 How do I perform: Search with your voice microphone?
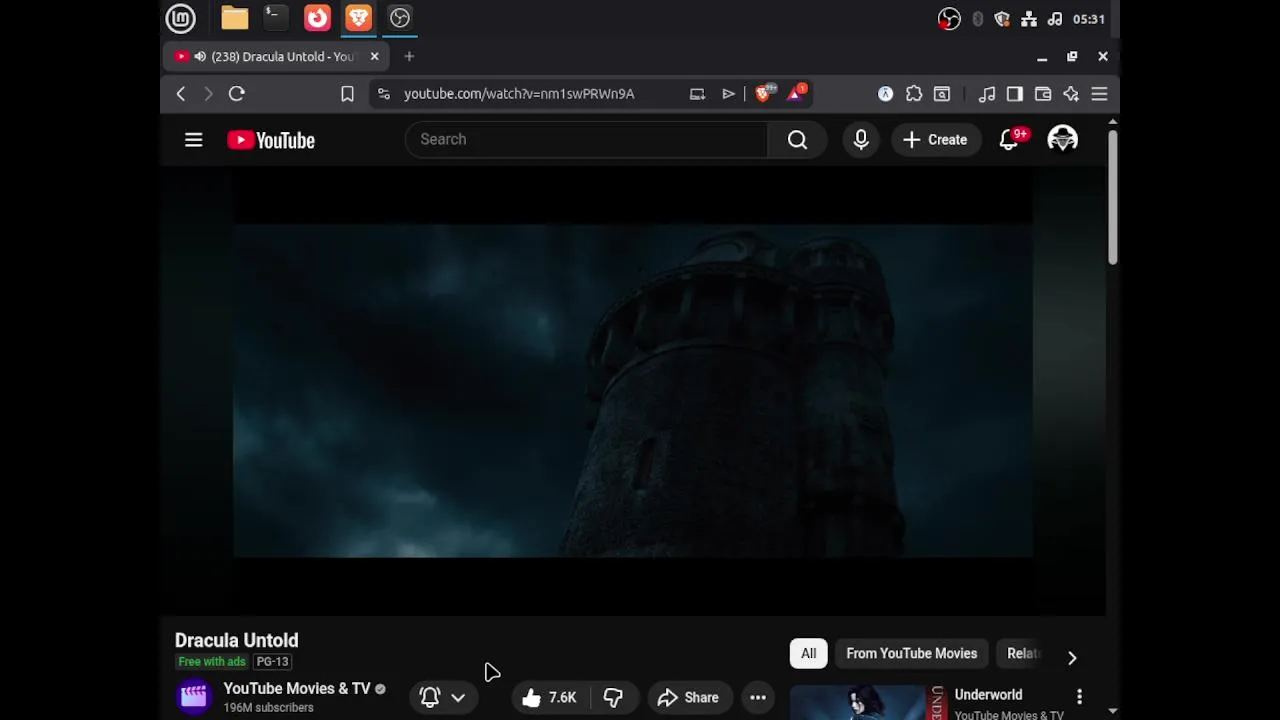pyautogui.click(x=861, y=140)
